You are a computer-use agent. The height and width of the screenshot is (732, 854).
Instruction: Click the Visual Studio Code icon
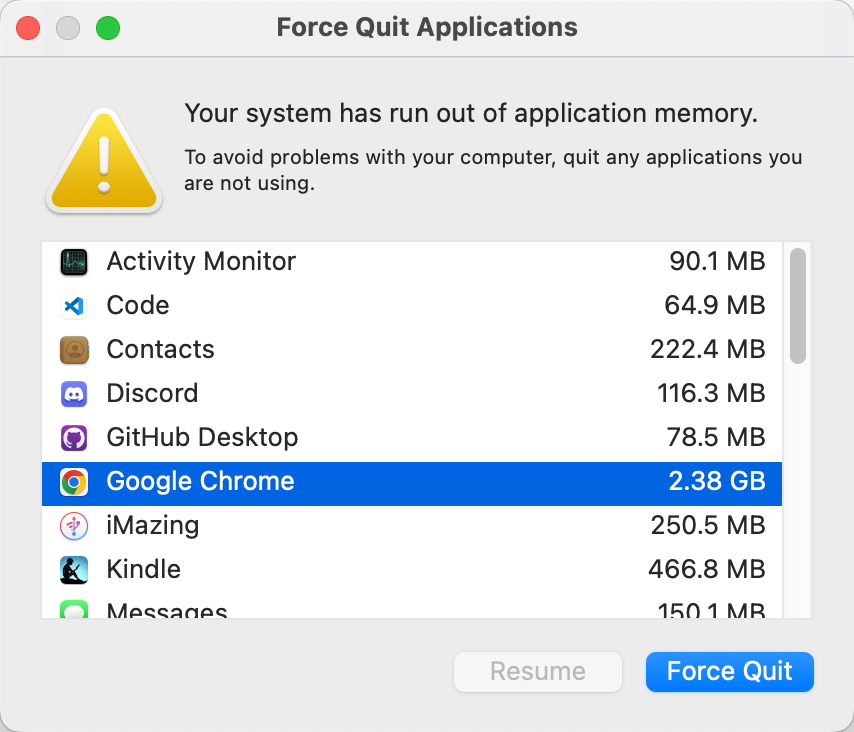click(74, 306)
